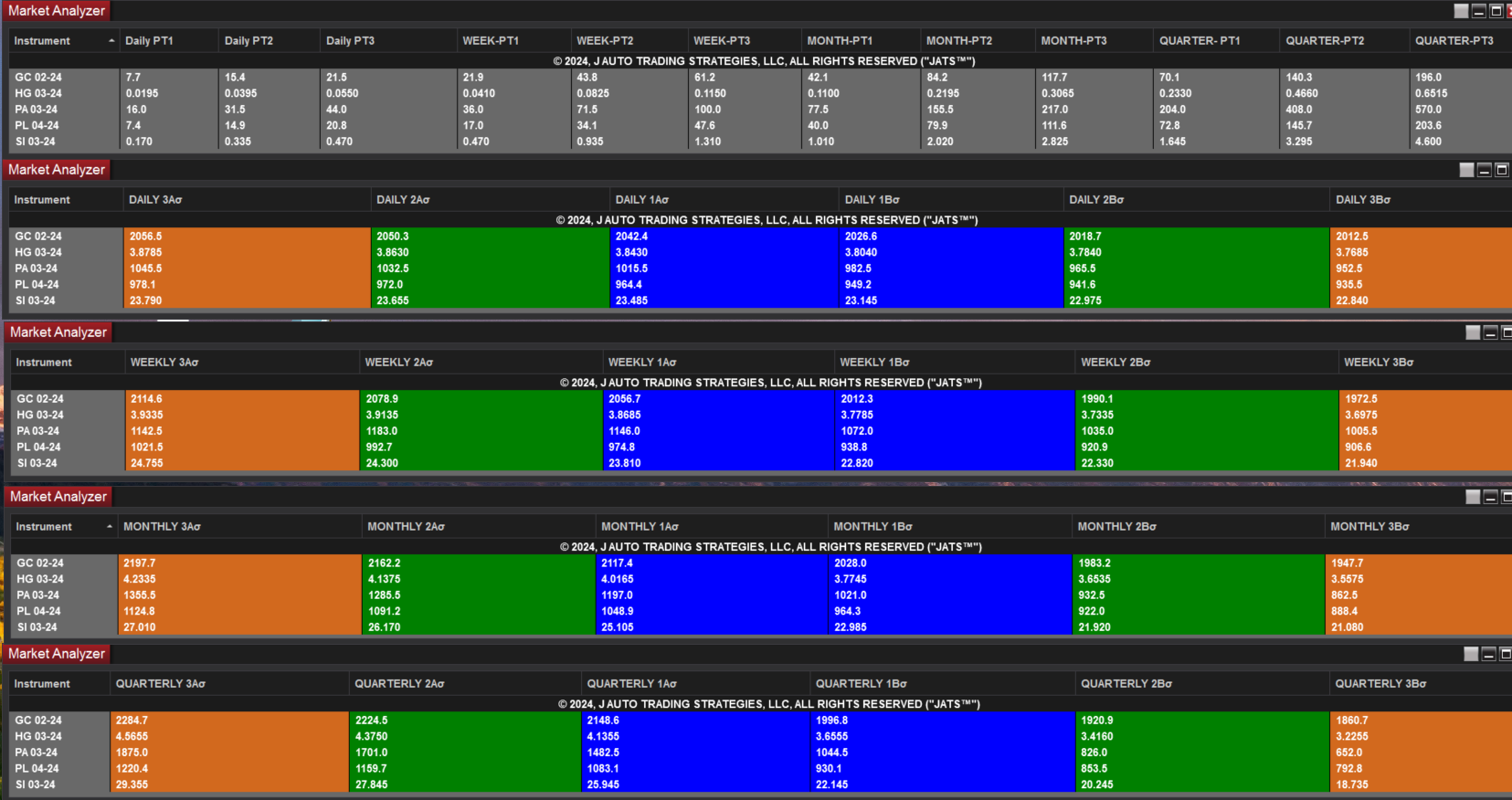The height and width of the screenshot is (800, 1512).
Task: Click the WEEKLY 3Bσ column header
Action: (1425, 363)
